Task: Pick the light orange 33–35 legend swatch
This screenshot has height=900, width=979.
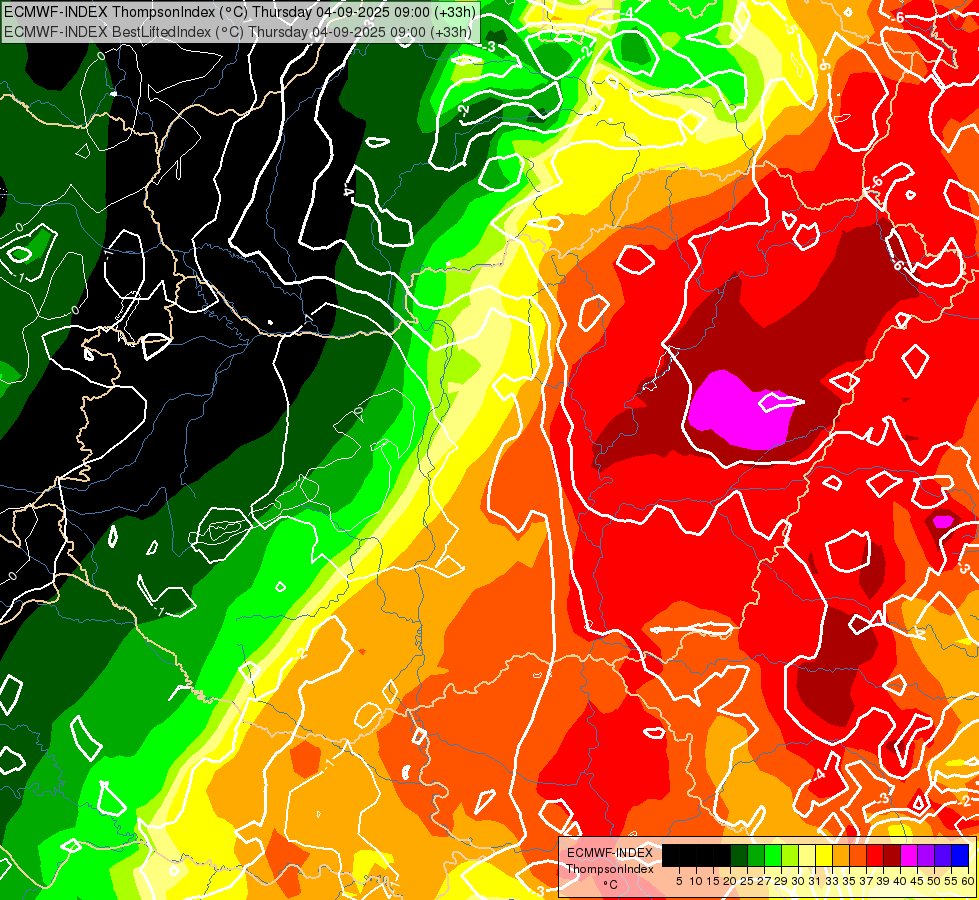Action: point(841,855)
